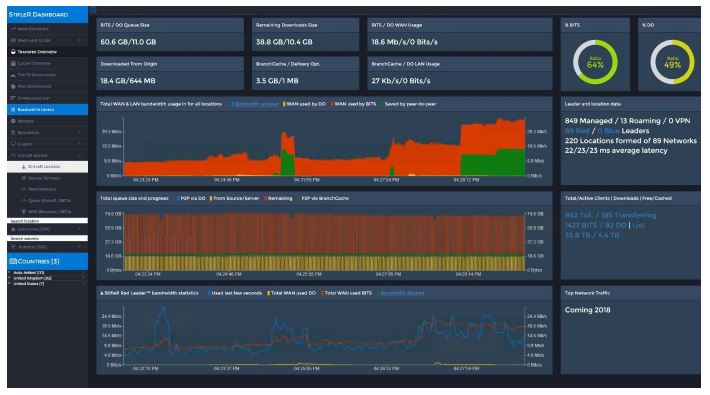
Task: Open the clients List link
Action: click(x=638, y=225)
